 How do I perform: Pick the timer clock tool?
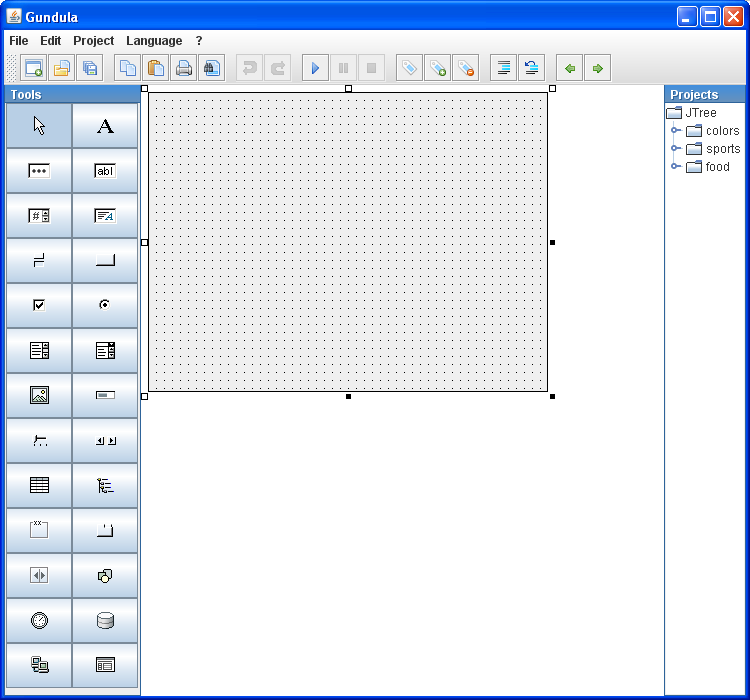[x=39, y=620]
